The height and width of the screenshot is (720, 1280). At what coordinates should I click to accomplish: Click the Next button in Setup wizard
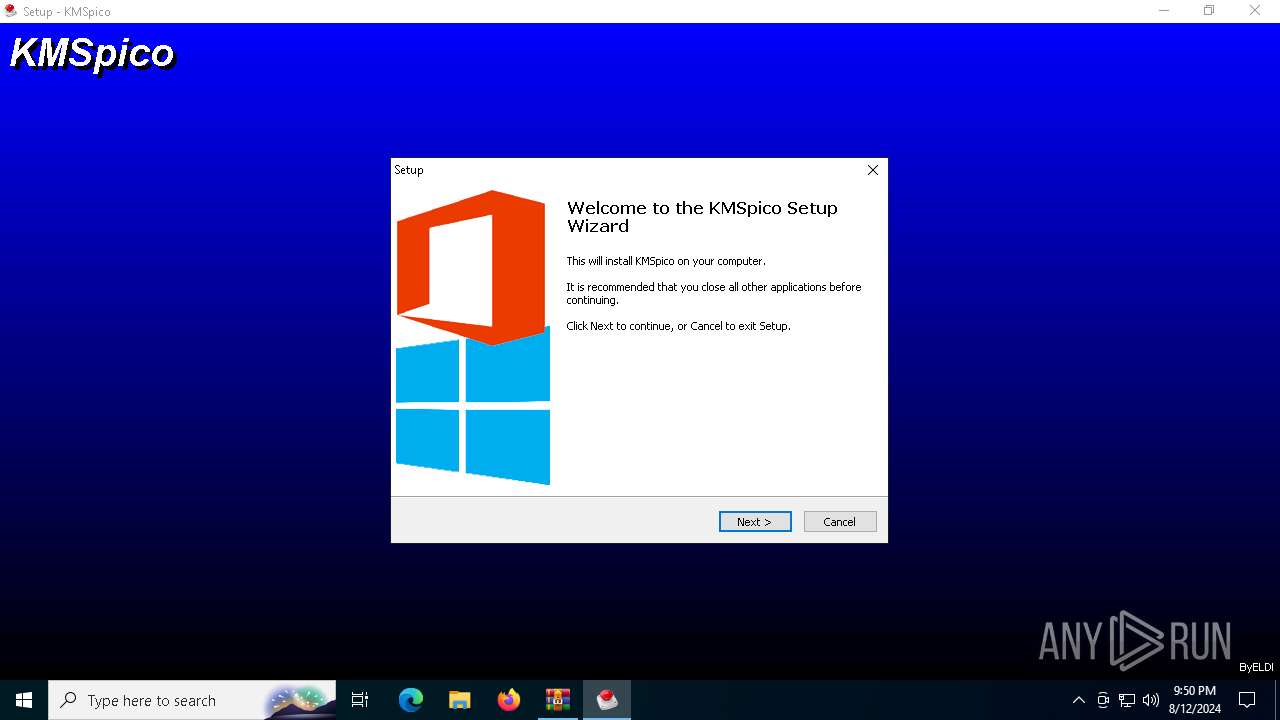click(755, 522)
